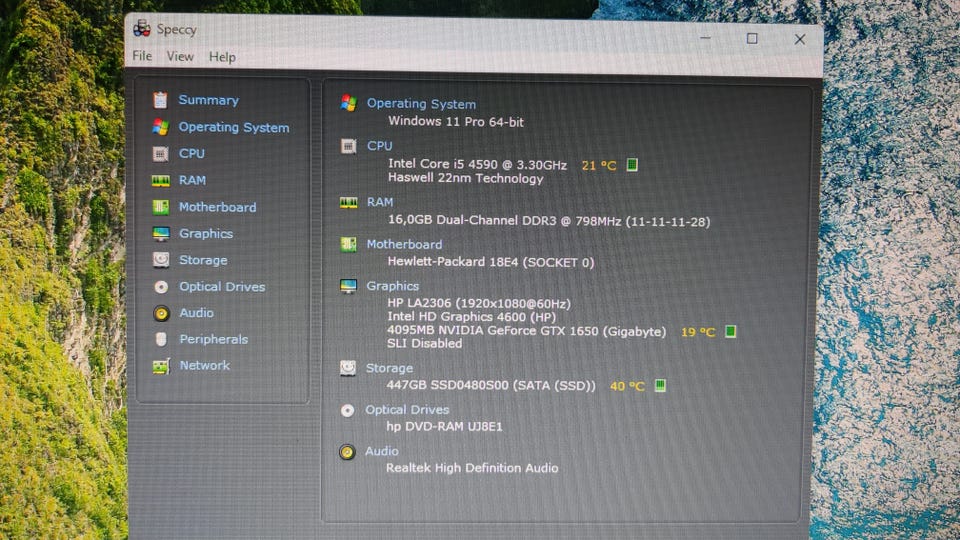The height and width of the screenshot is (540, 960).
Task: Show the Audio section from sidebar
Action: coord(197,313)
